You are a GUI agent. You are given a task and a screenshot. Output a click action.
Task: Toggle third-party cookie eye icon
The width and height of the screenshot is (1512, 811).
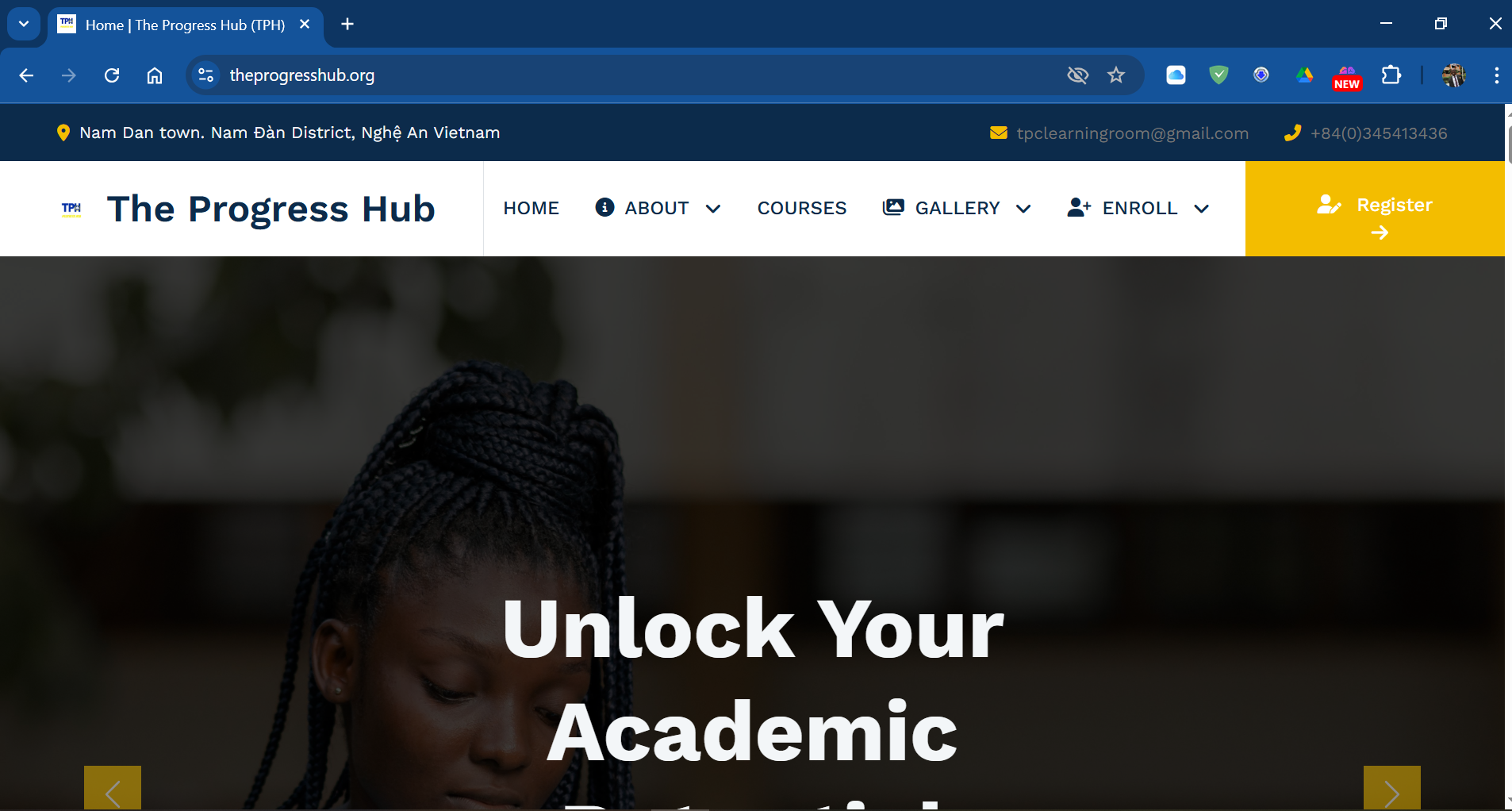(1077, 75)
